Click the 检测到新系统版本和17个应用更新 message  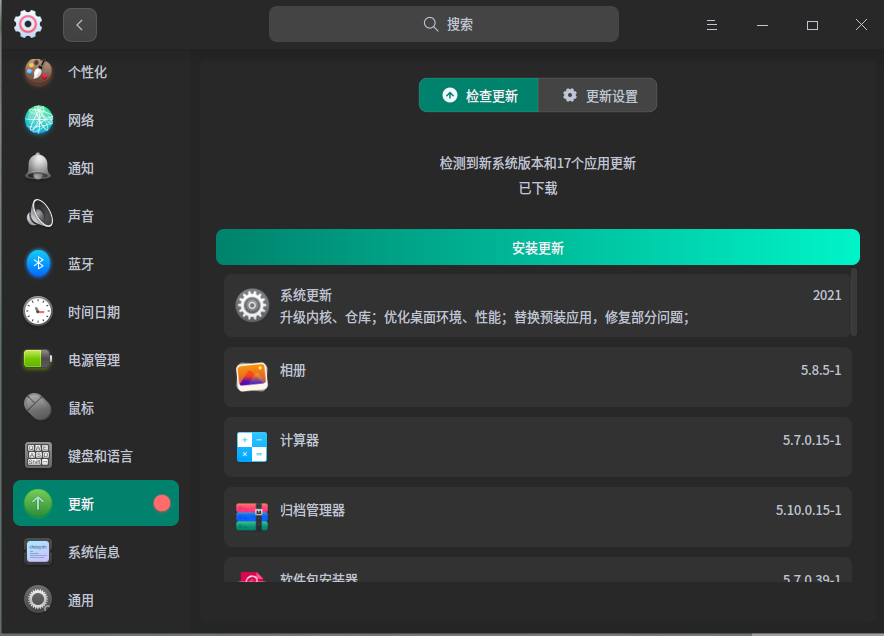538,164
